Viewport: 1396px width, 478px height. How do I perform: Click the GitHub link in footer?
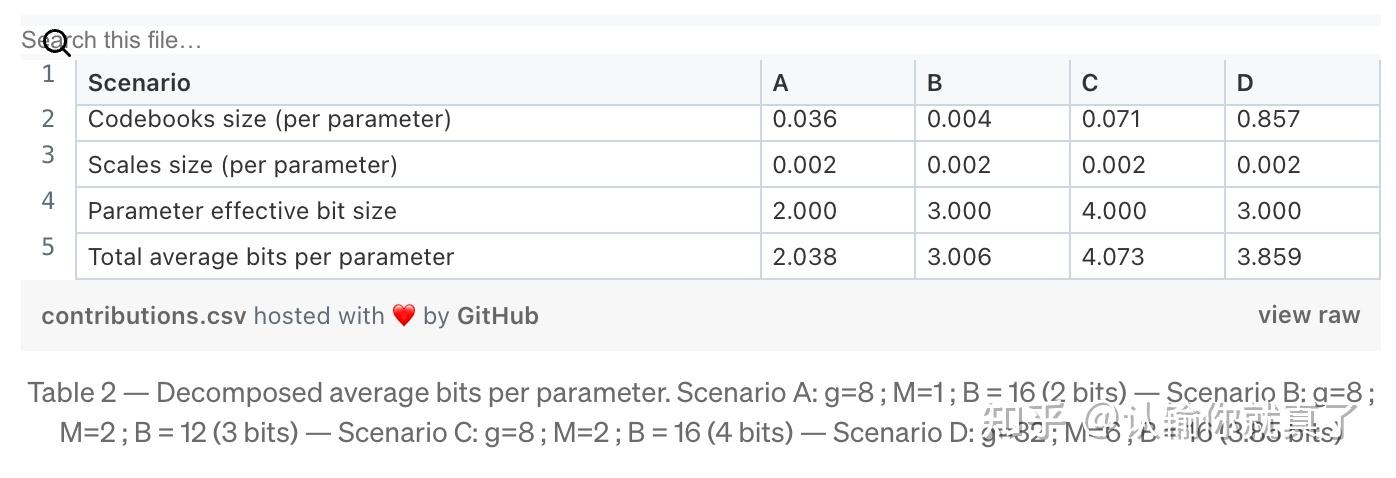tap(497, 316)
